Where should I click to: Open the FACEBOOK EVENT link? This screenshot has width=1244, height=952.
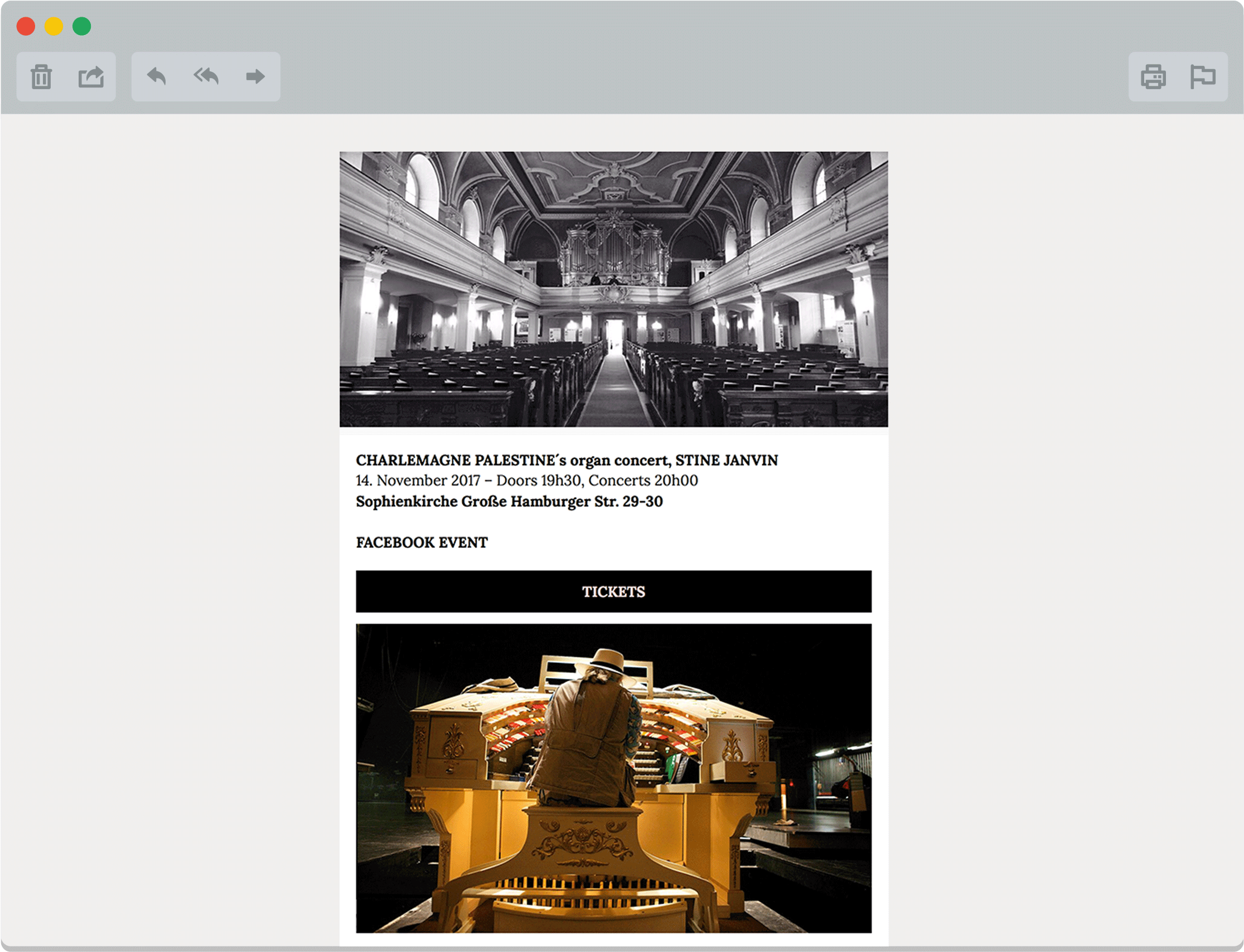click(421, 542)
